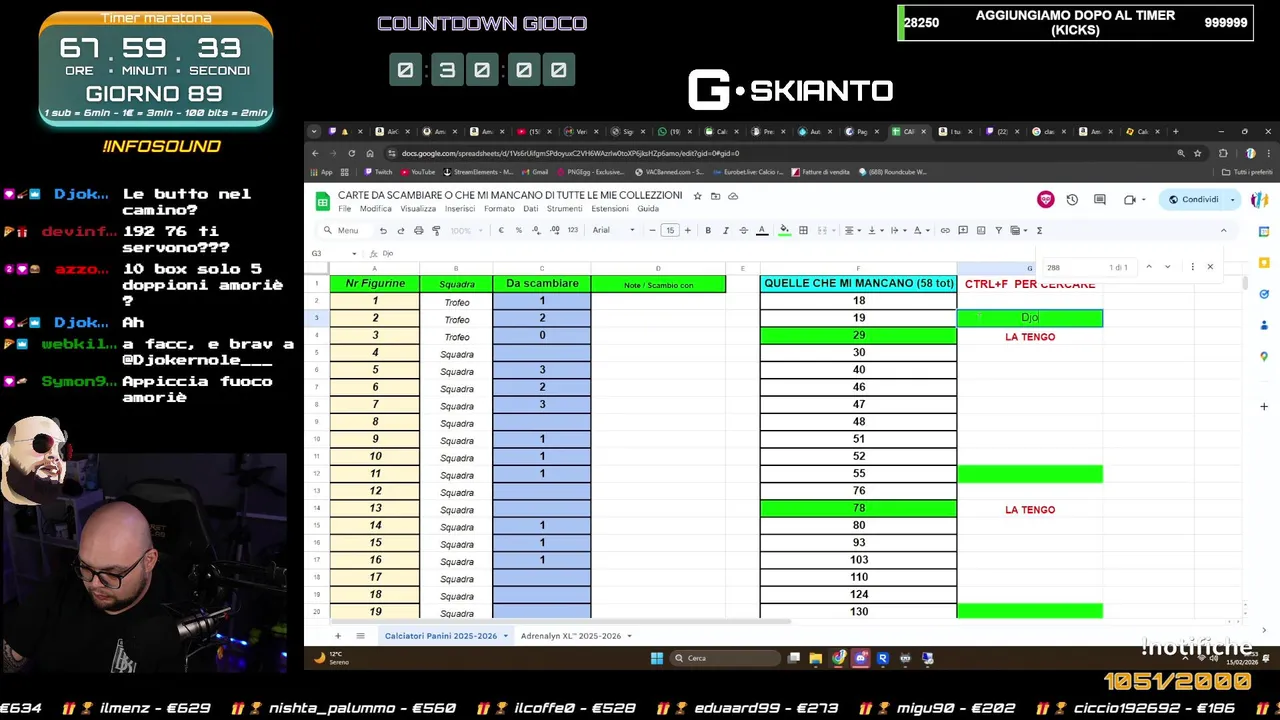Go to previous find result arrow
This screenshot has height=720, width=1280.
tap(1149, 267)
